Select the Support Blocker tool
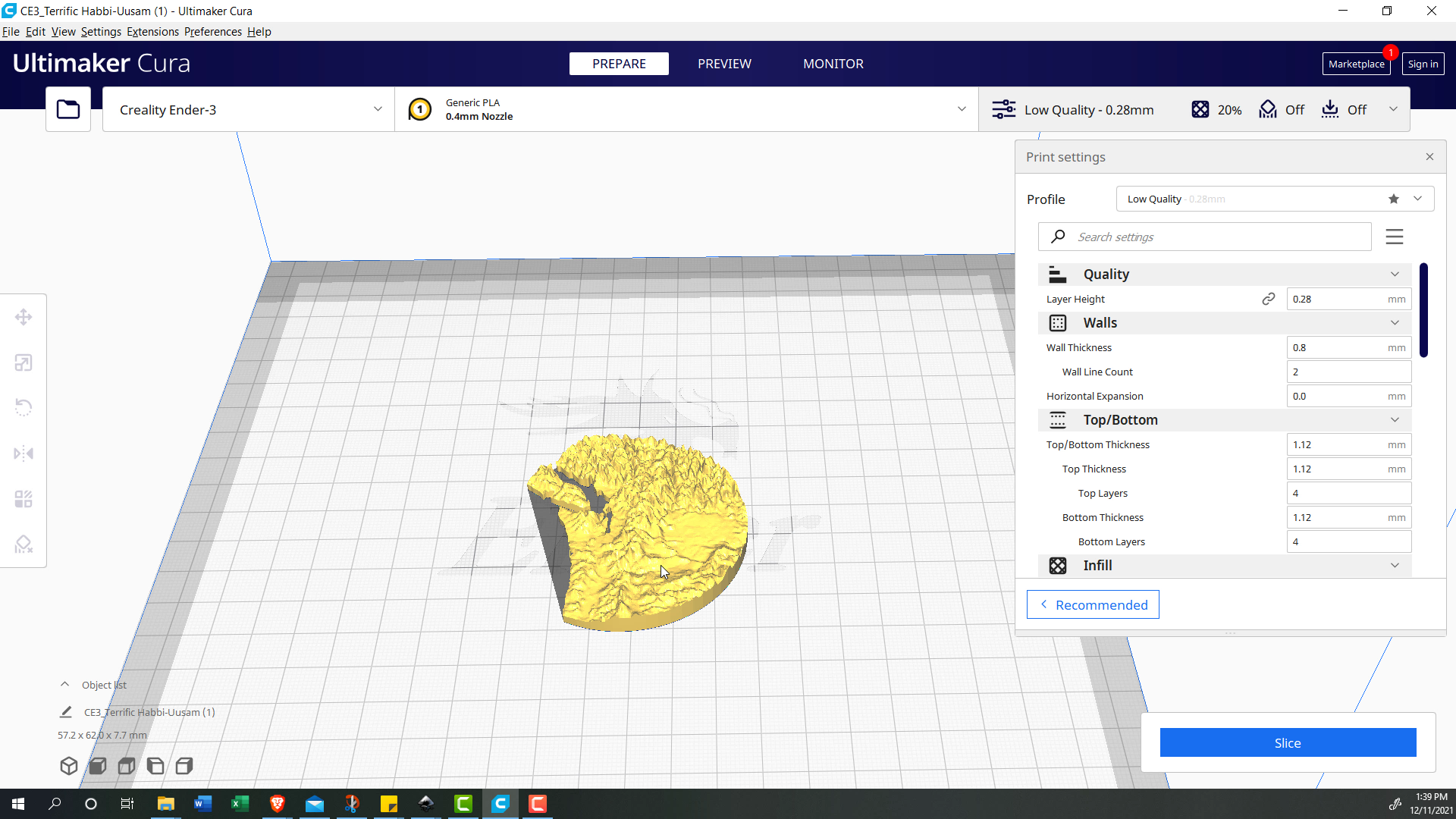 point(24,544)
